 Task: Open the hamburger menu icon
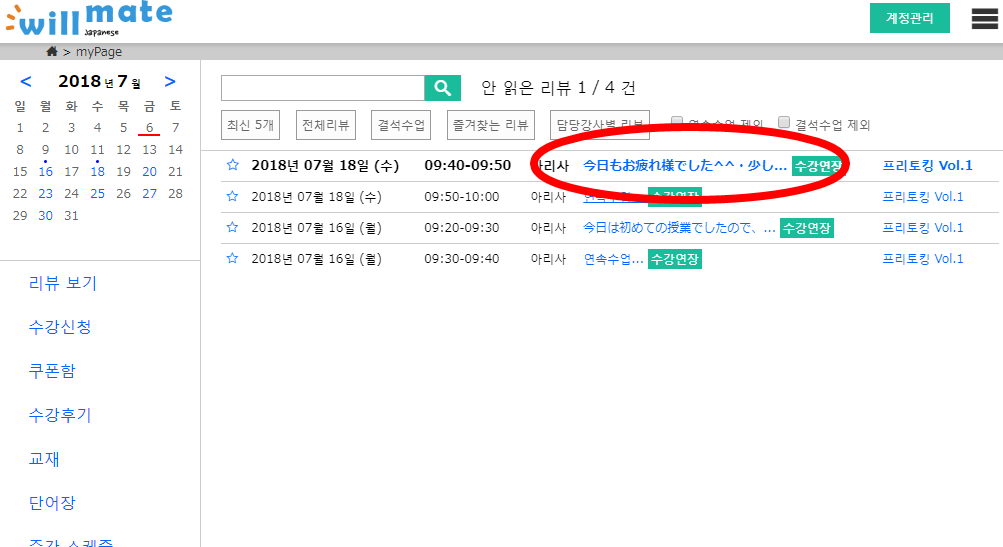click(x=985, y=19)
